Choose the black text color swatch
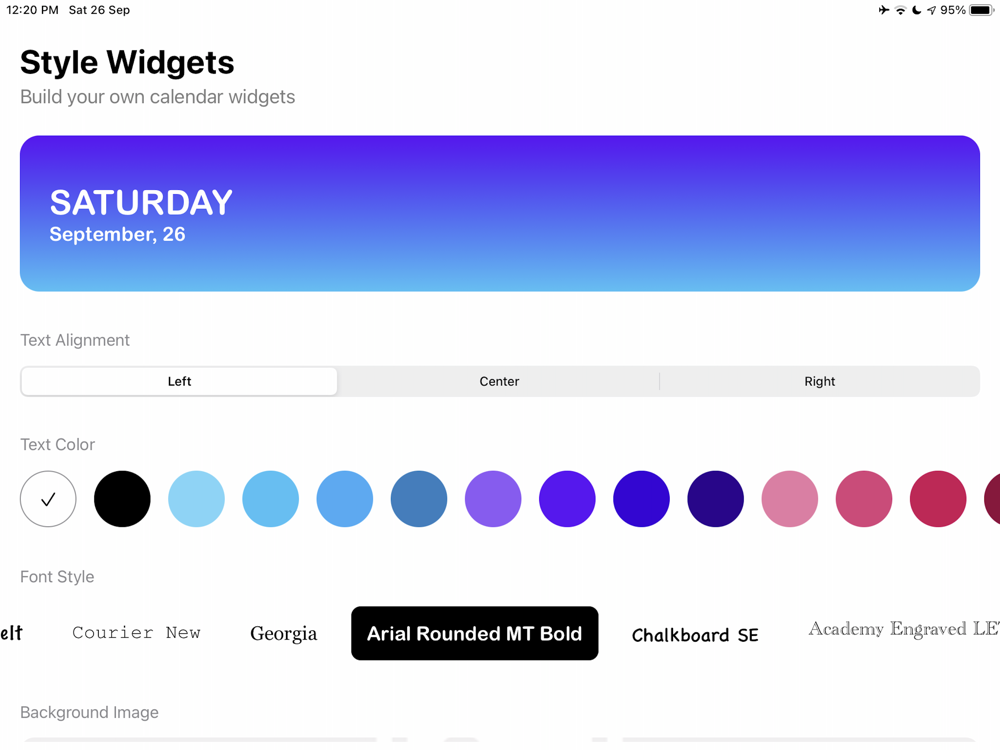 (122, 499)
